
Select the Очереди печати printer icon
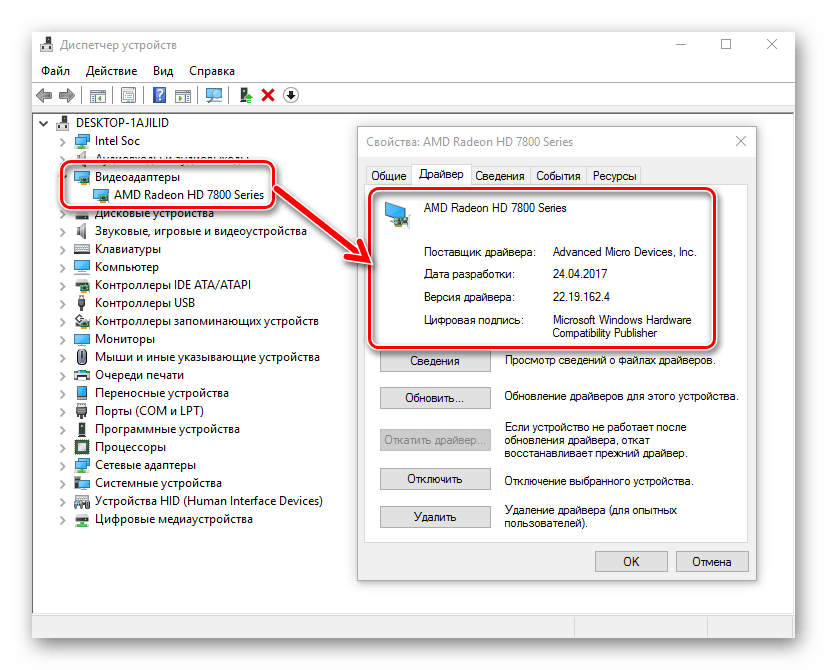click(x=82, y=375)
